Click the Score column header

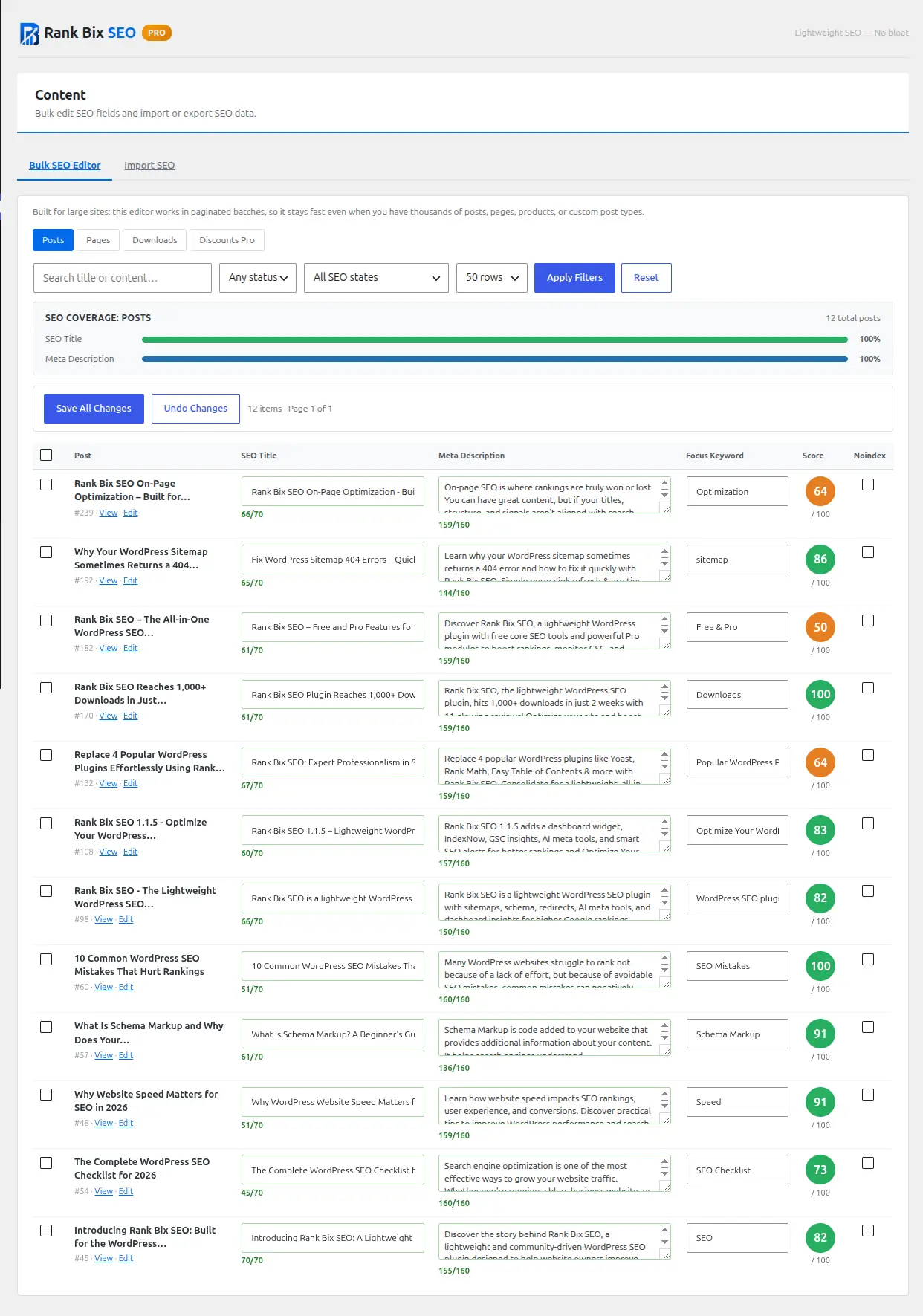click(813, 456)
